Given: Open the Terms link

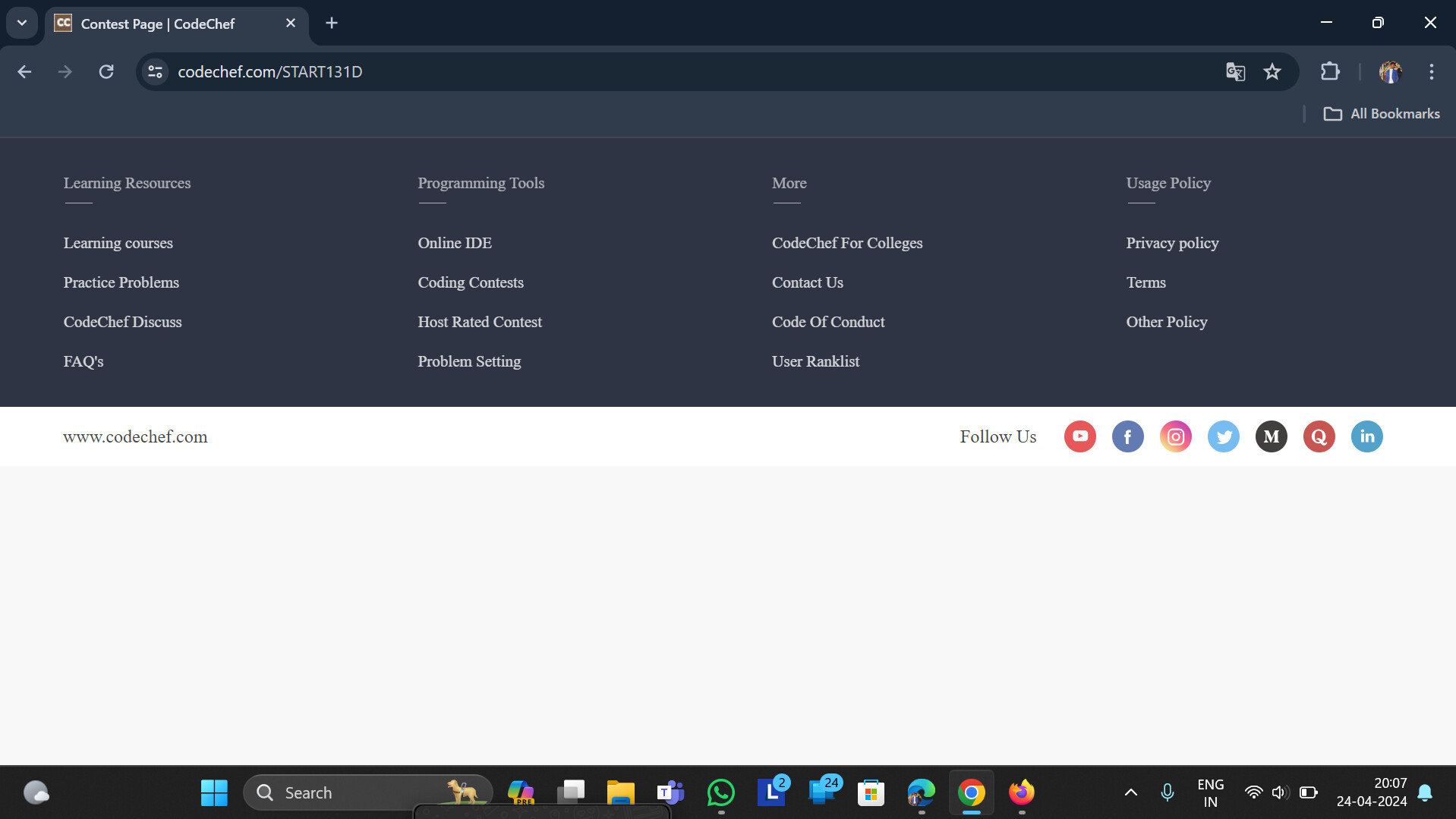Looking at the screenshot, I should pos(1146,282).
